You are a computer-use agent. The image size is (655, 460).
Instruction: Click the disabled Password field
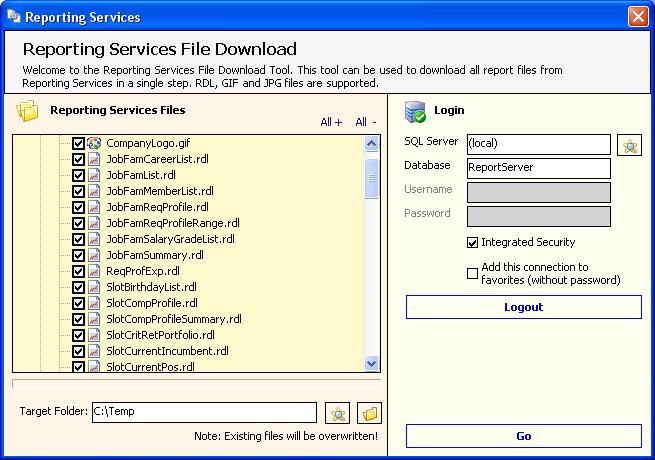(x=539, y=216)
